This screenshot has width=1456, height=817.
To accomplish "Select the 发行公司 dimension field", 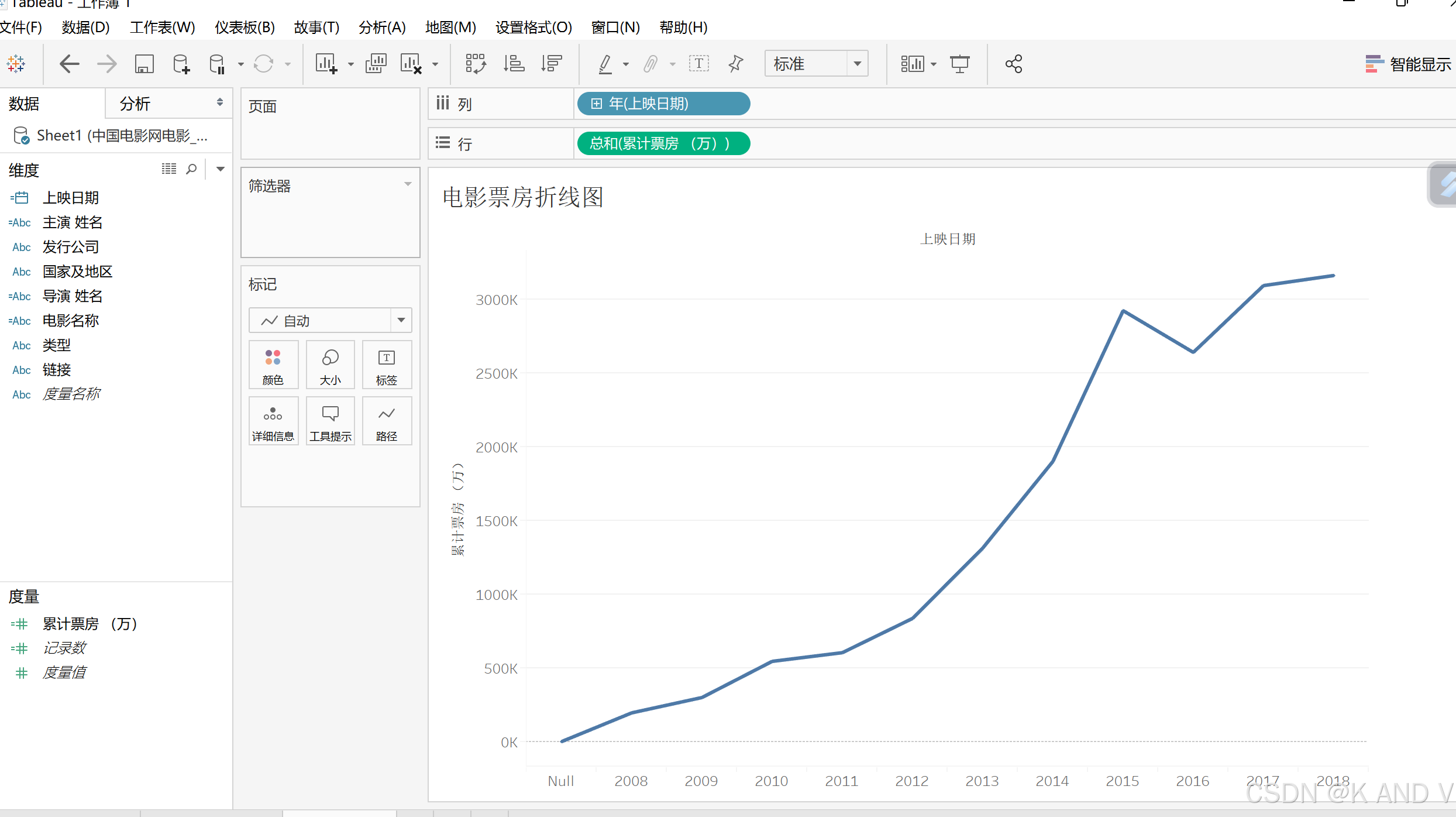I will (x=70, y=247).
